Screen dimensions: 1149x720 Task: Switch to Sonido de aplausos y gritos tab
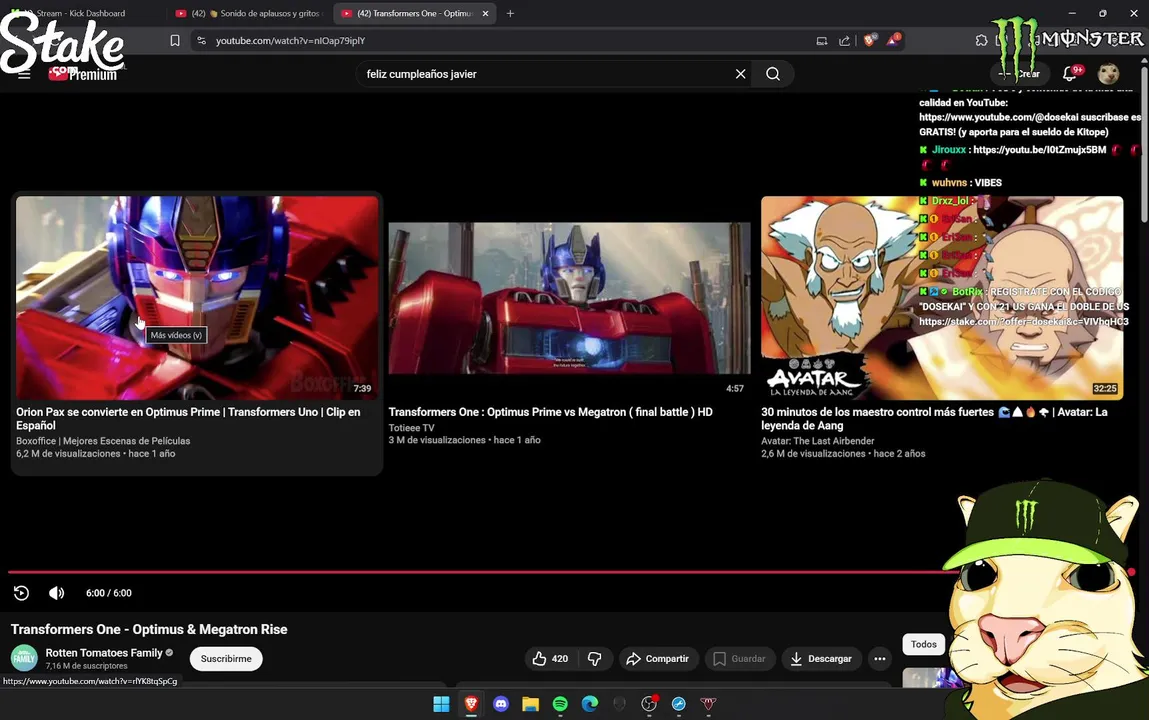(x=251, y=13)
